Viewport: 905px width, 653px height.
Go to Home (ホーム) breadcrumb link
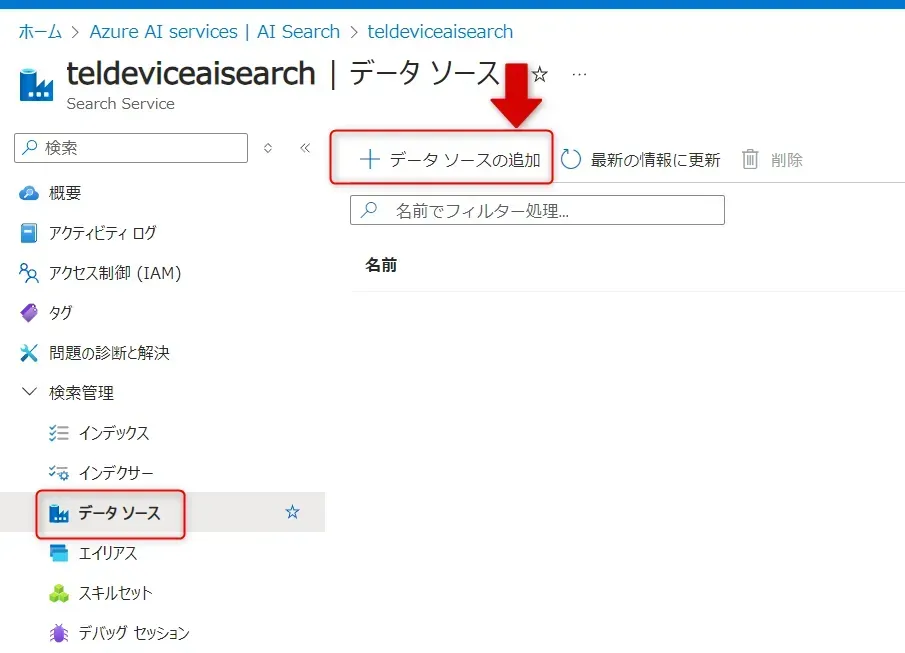point(40,32)
